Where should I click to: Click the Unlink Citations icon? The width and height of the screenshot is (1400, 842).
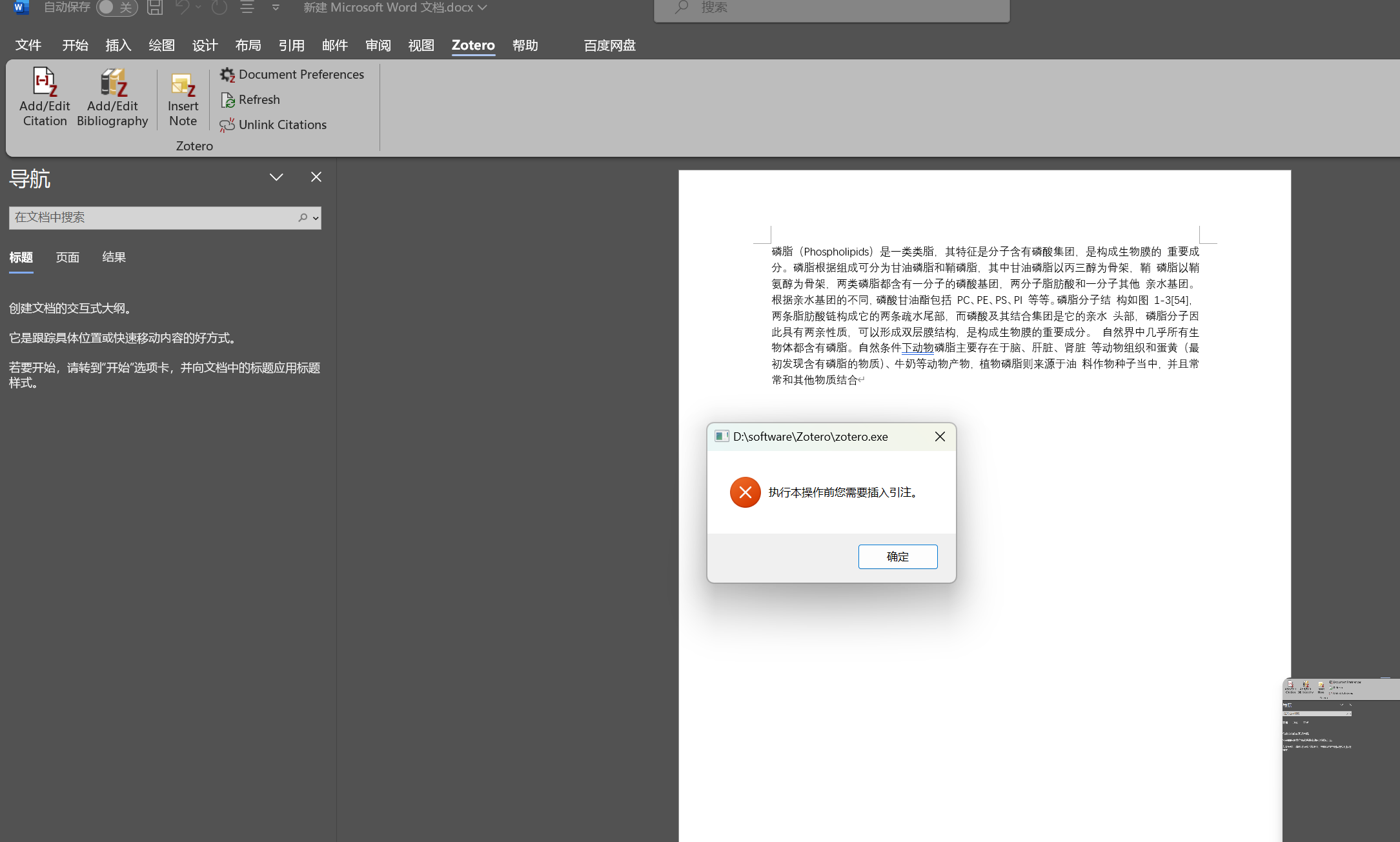(x=227, y=125)
